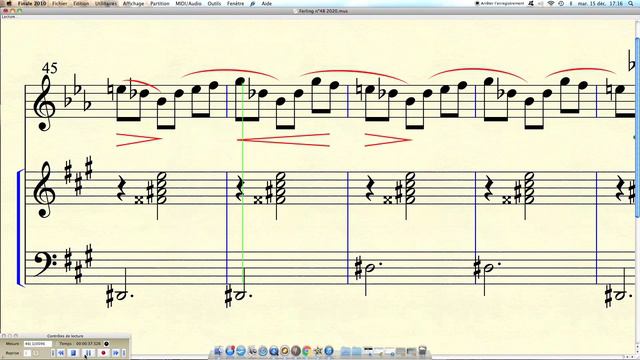This screenshot has width=640, height=360.
Task: Open the volume status icon
Action: tap(540, 3)
